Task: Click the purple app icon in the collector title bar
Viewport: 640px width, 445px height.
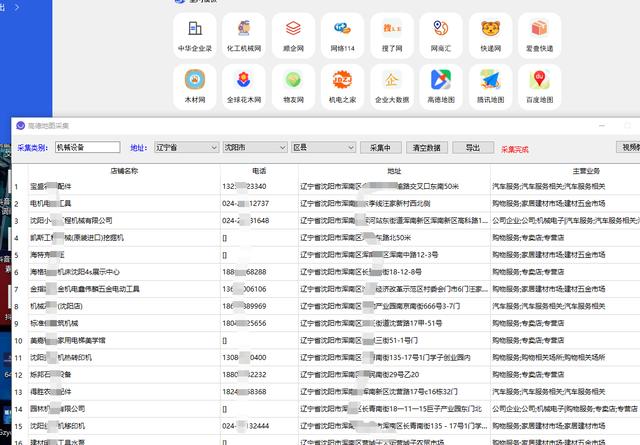Action: pyautogui.click(x=20, y=125)
